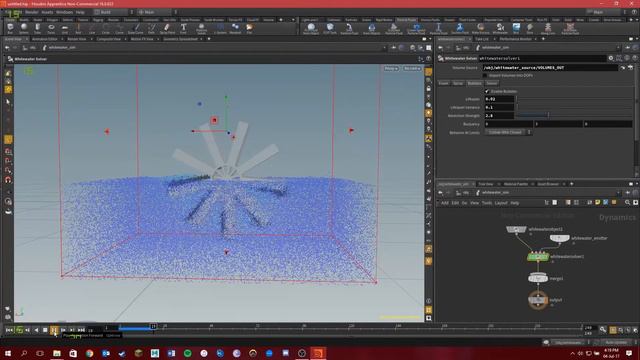Screen dimensions: 640x360
Task: Select the Whitewater shelf tool
Action: [x=500, y=28]
